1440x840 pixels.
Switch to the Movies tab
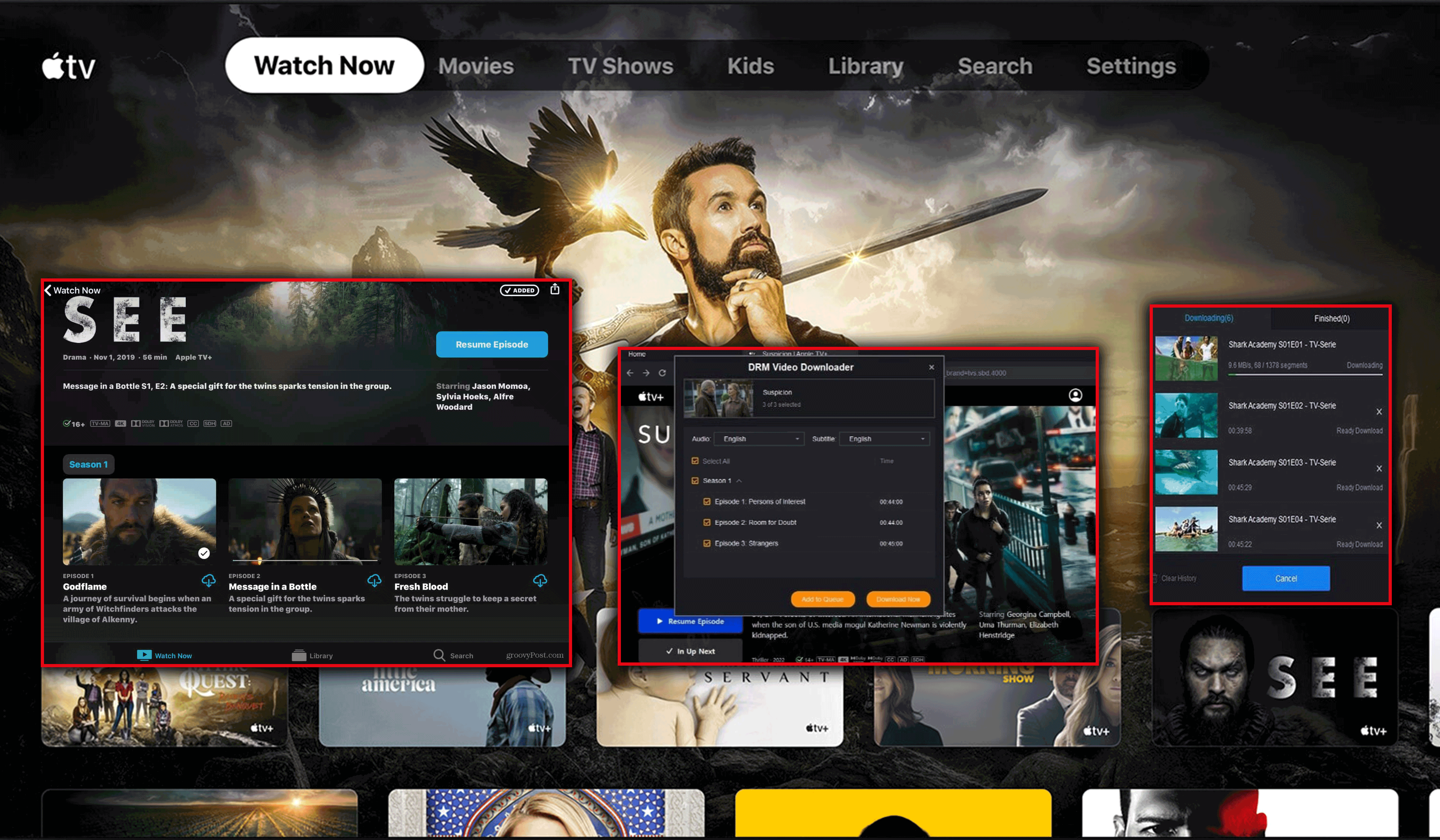pos(476,66)
